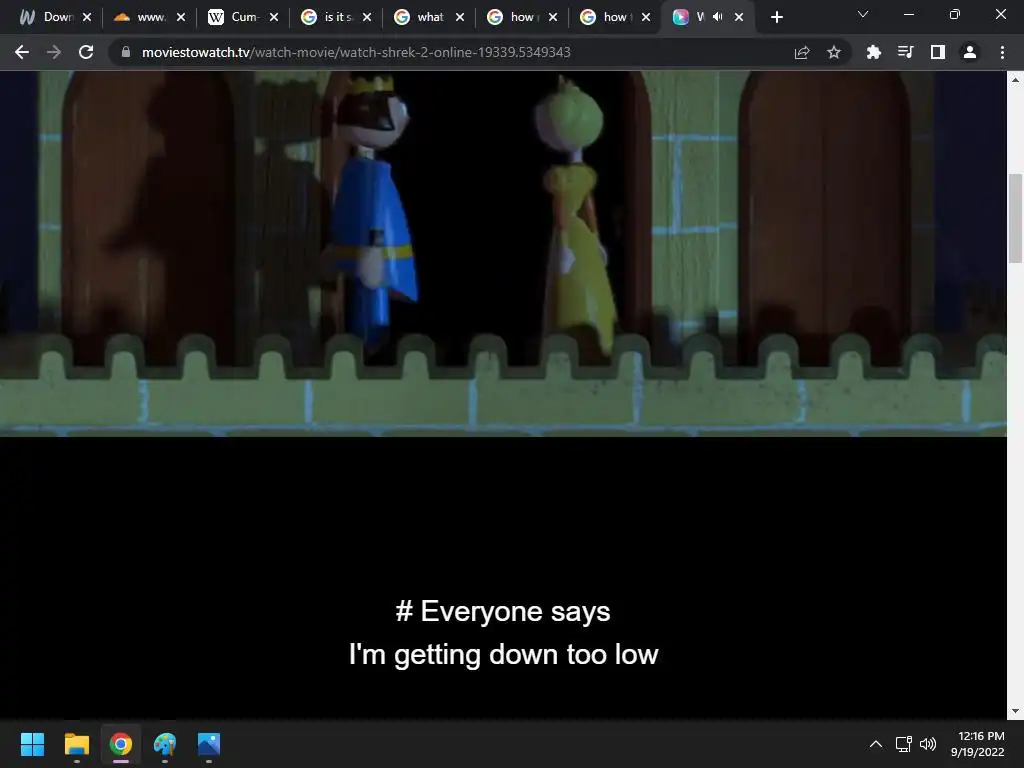Click the Shrek 2 video frame

tap(503, 253)
